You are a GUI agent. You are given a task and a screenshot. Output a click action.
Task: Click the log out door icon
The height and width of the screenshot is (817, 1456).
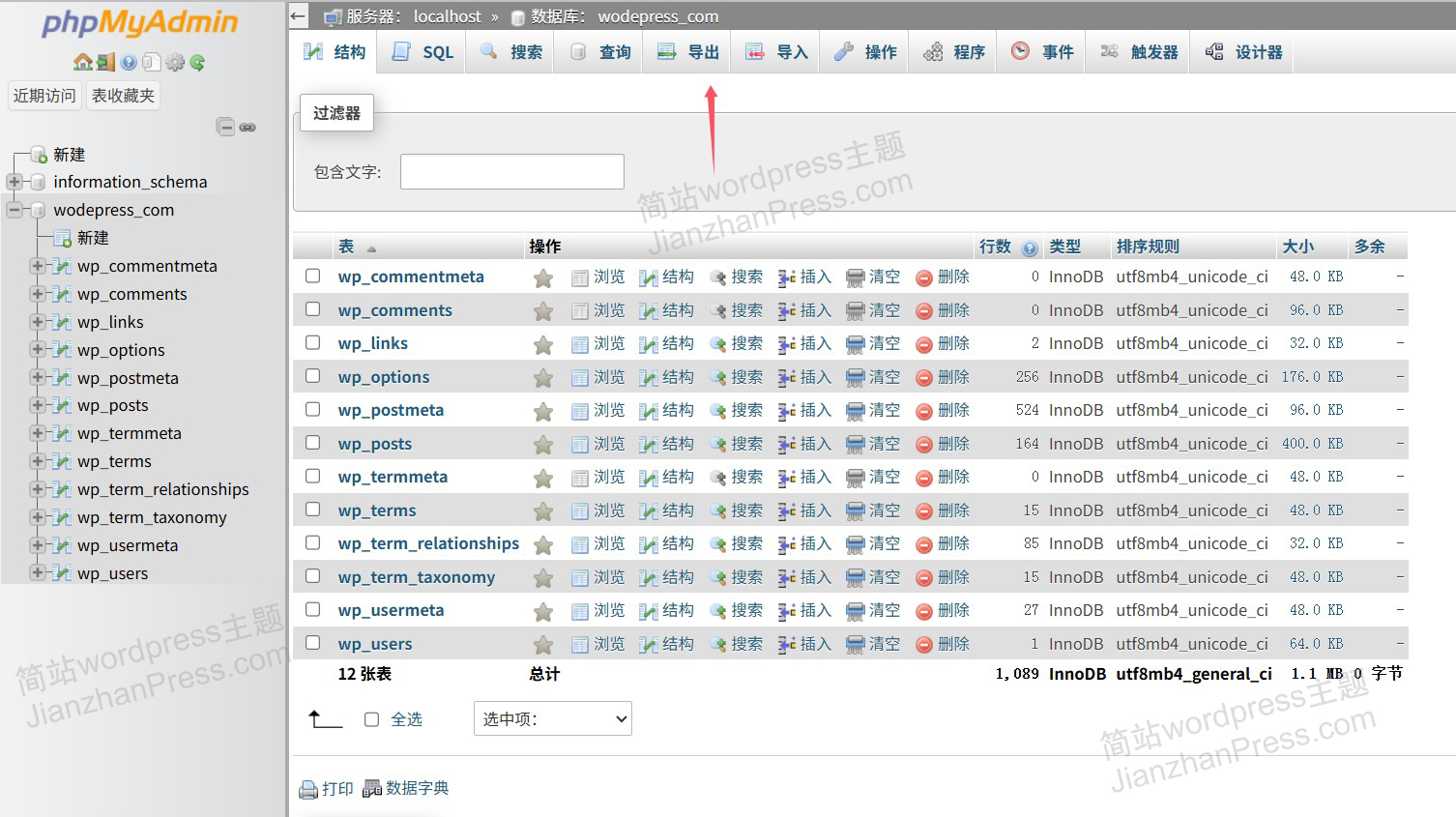105,63
